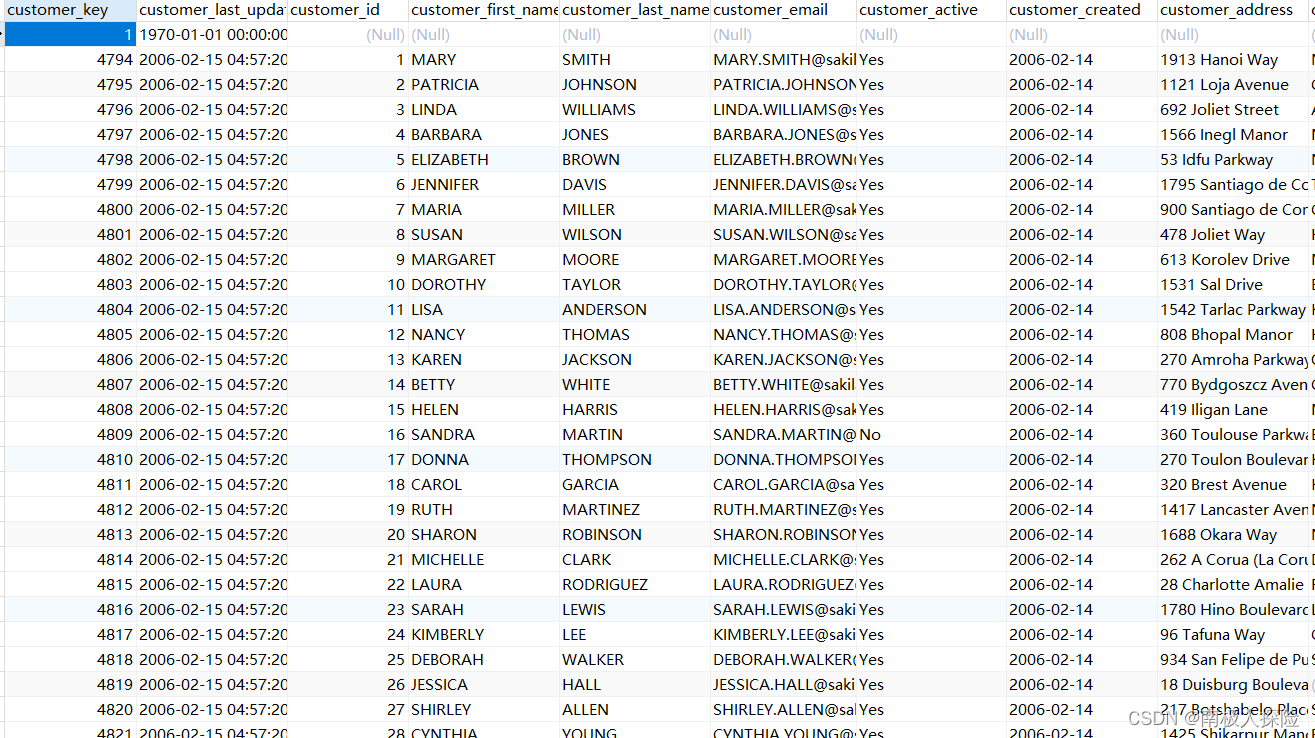Screen dimensions: 1315x738
Task: Click the last name cell DAVIS
Action: coord(635,184)
